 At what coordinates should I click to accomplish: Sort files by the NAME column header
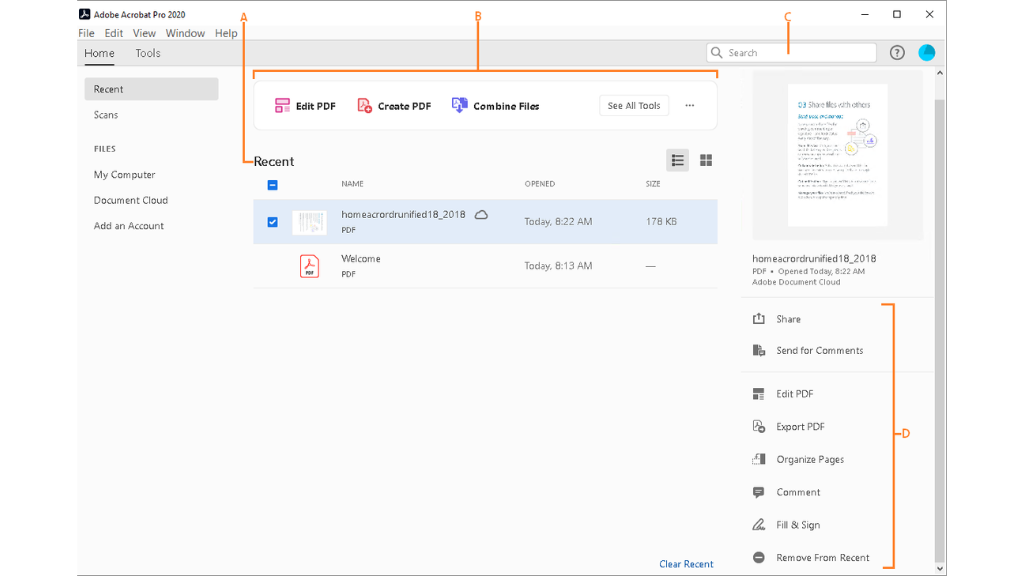(x=352, y=184)
